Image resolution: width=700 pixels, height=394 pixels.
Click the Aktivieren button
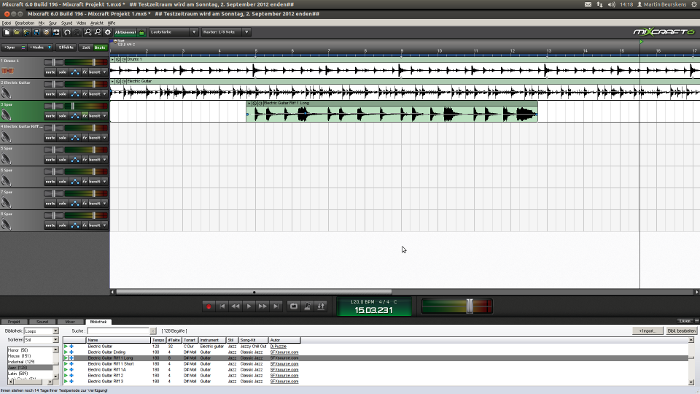pyautogui.click(x=125, y=33)
